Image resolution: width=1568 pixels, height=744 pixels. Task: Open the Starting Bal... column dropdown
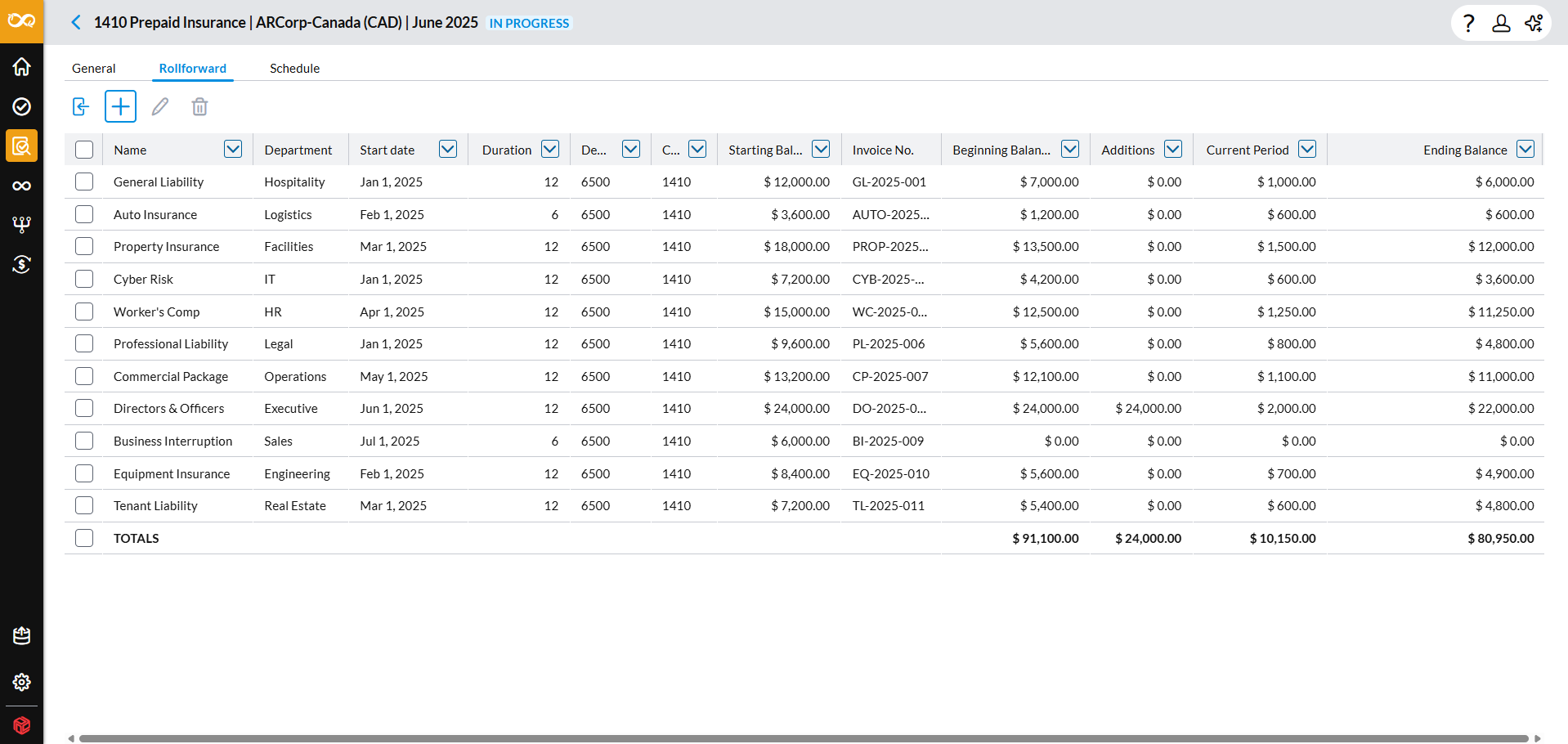pos(822,149)
